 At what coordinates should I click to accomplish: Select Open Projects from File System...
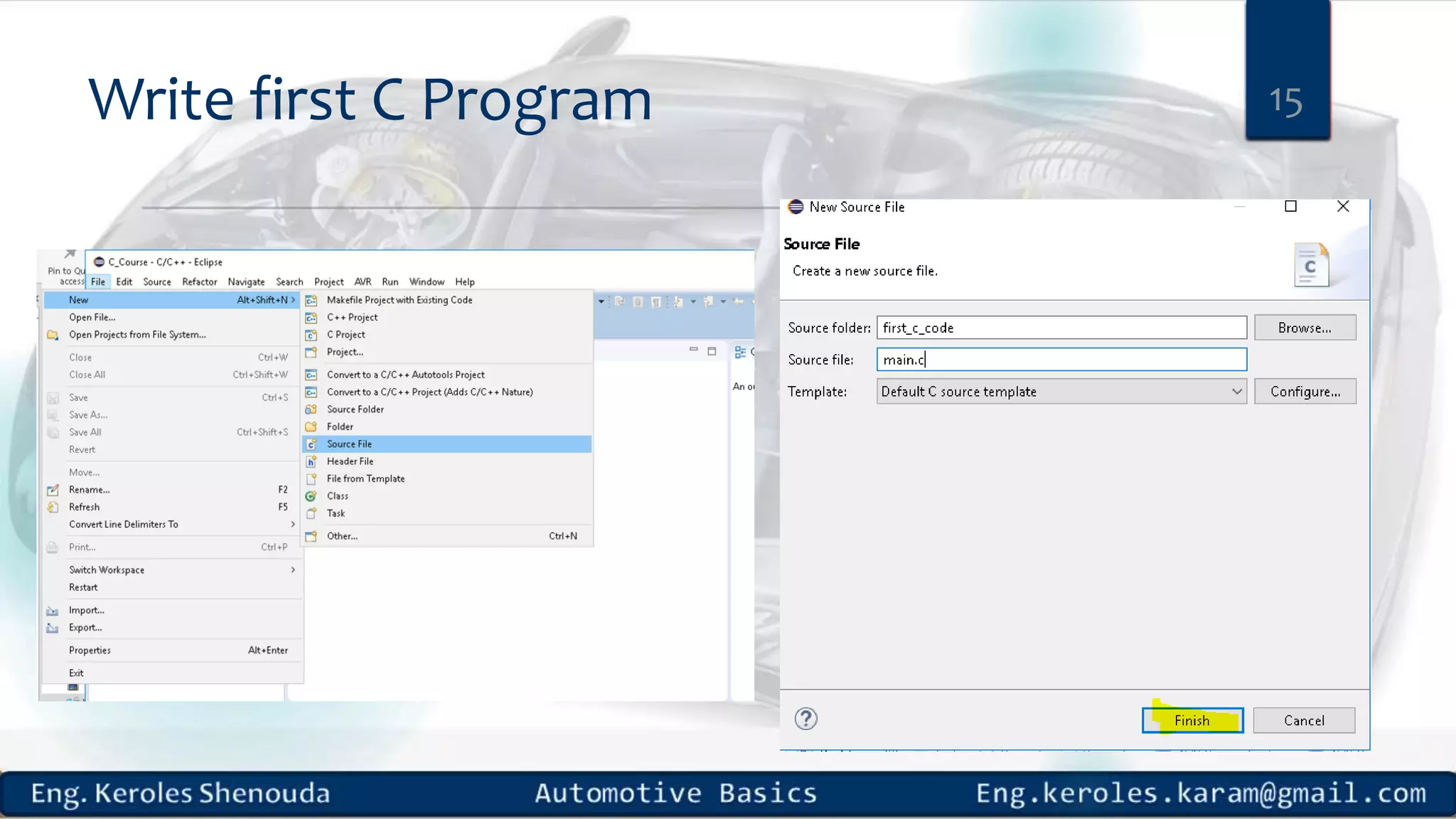172,335
